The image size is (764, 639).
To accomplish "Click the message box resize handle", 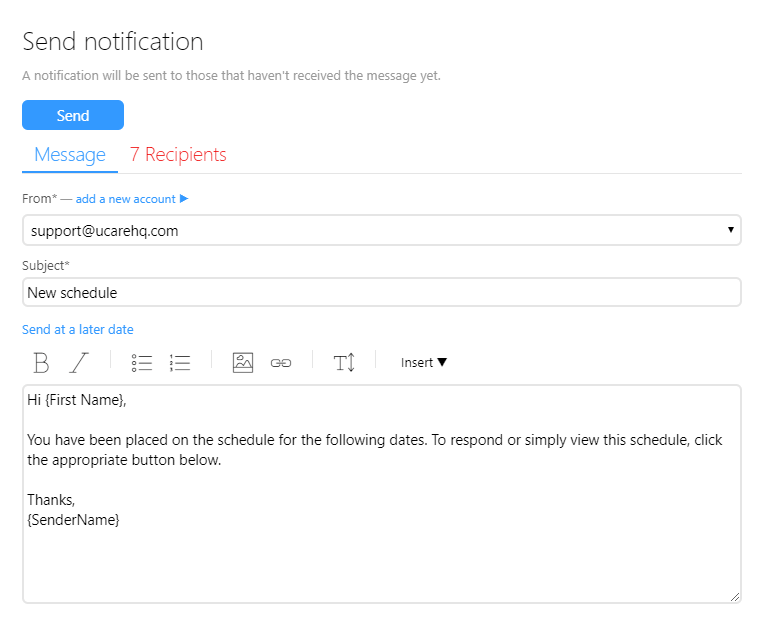I will (735, 596).
